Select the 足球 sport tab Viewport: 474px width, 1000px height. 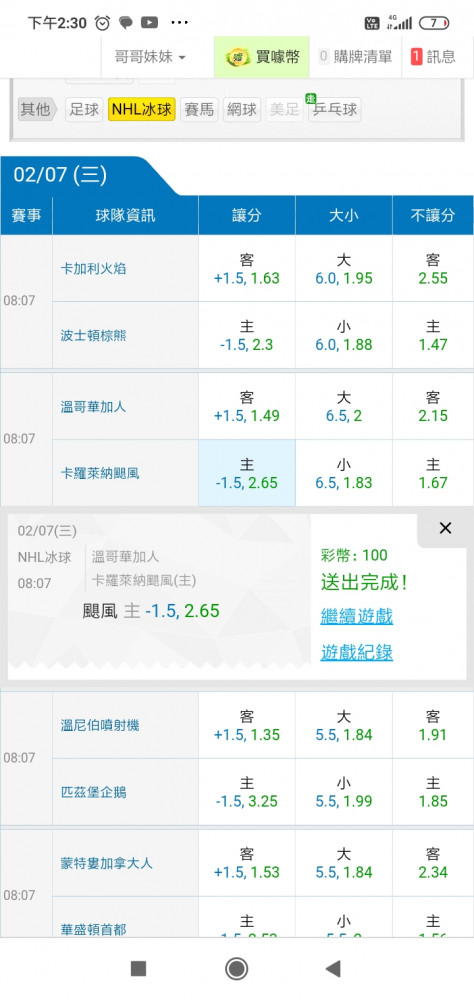pyautogui.click(x=84, y=110)
